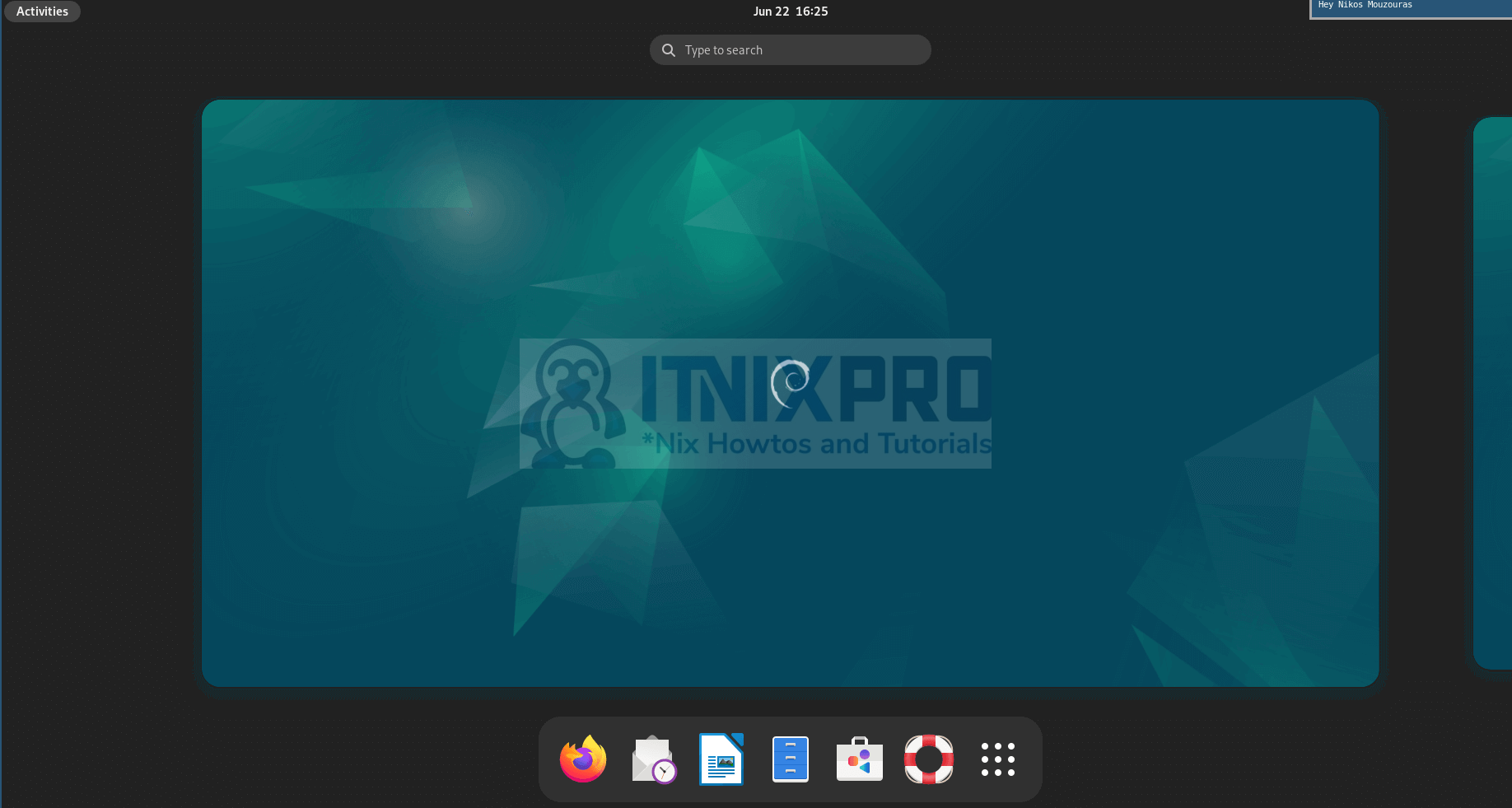Start LibreOffice Writer from the dock

coord(721,759)
